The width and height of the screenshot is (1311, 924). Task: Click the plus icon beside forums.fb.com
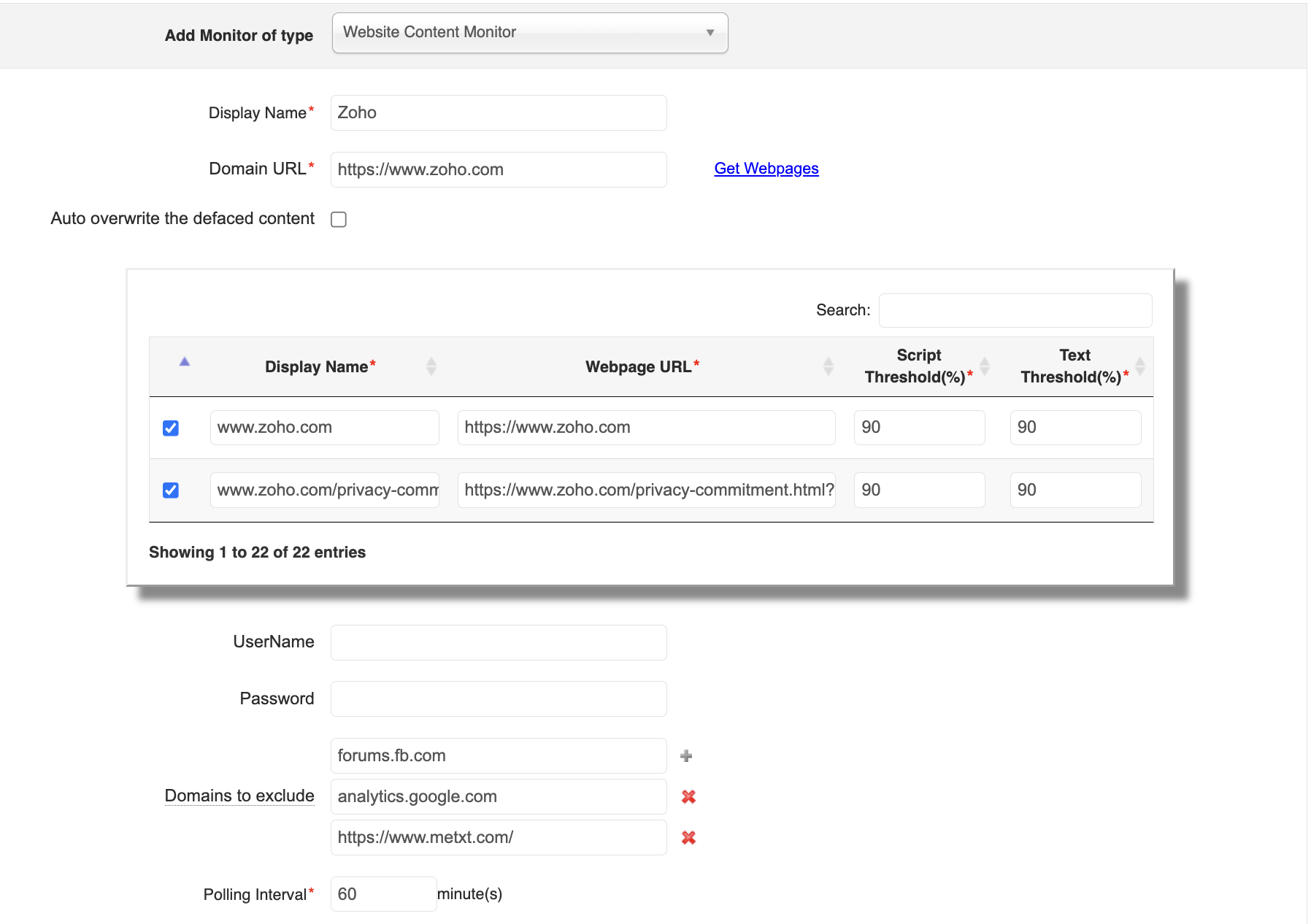686,756
